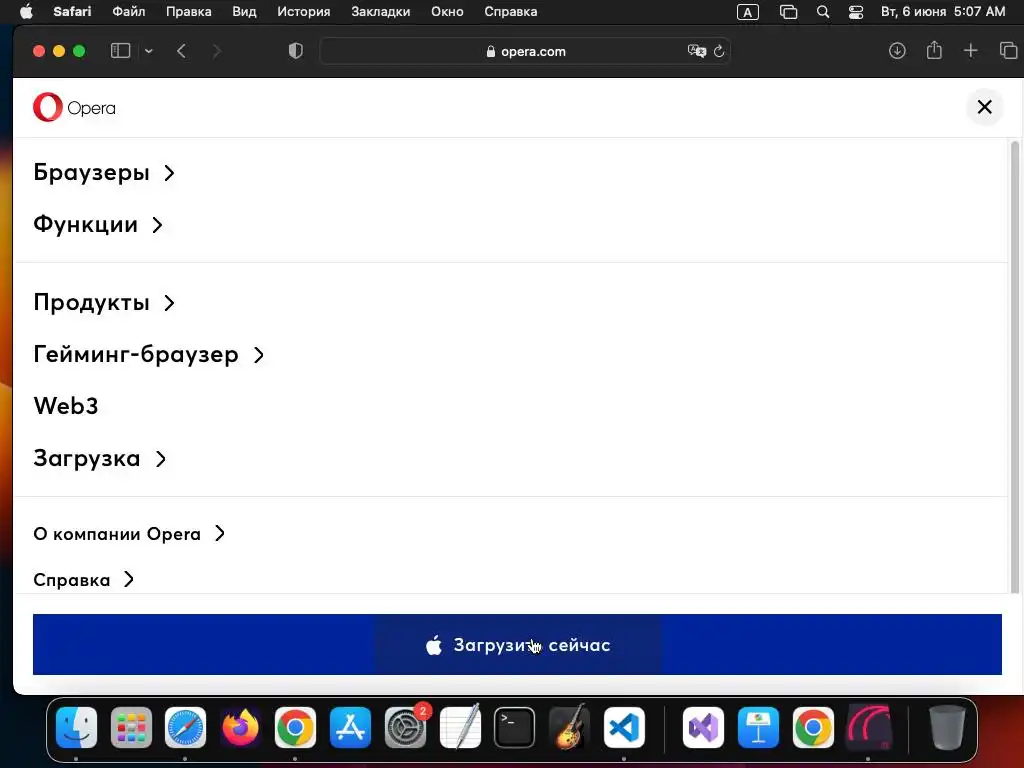Expand the Продукты menu section
Screen dimensions: 1024x768
point(104,302)
